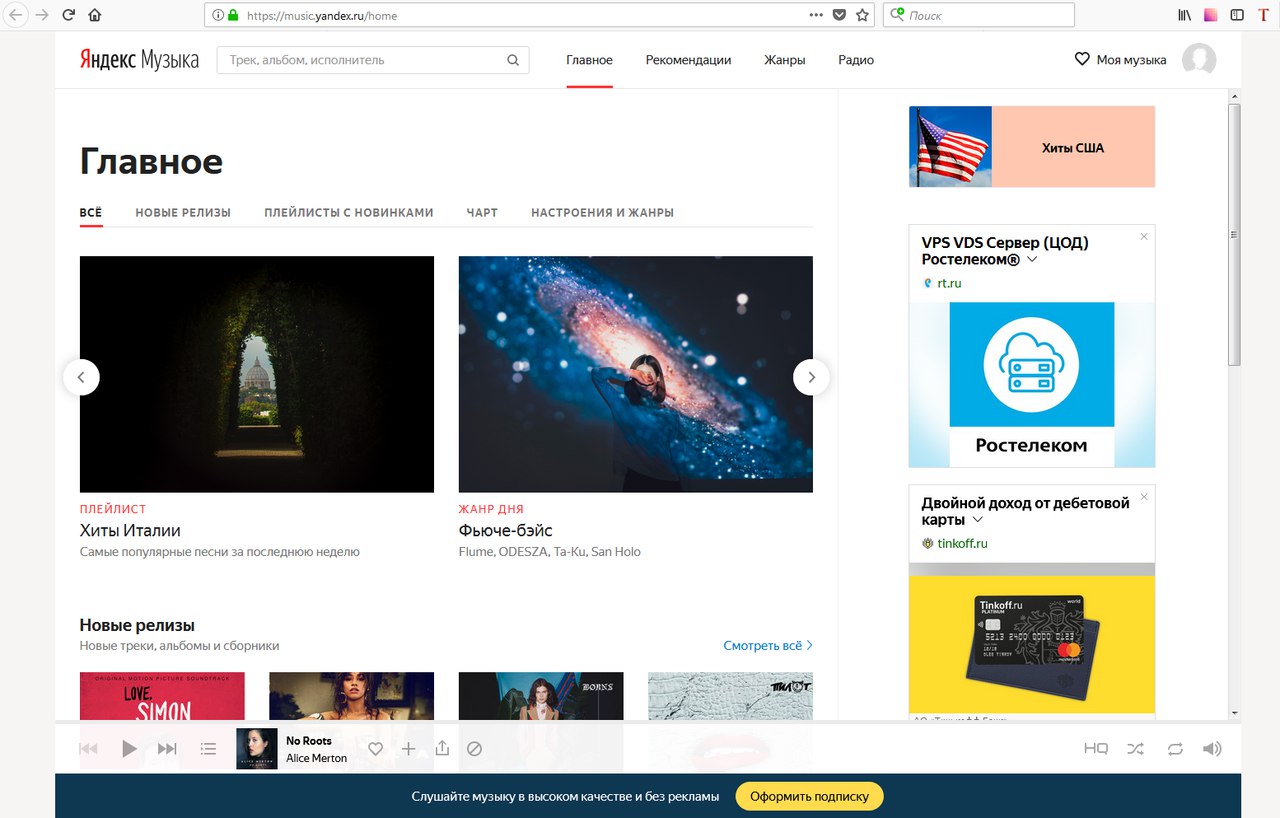
Task: Open the browser library icon
Action: (1185, 15)
